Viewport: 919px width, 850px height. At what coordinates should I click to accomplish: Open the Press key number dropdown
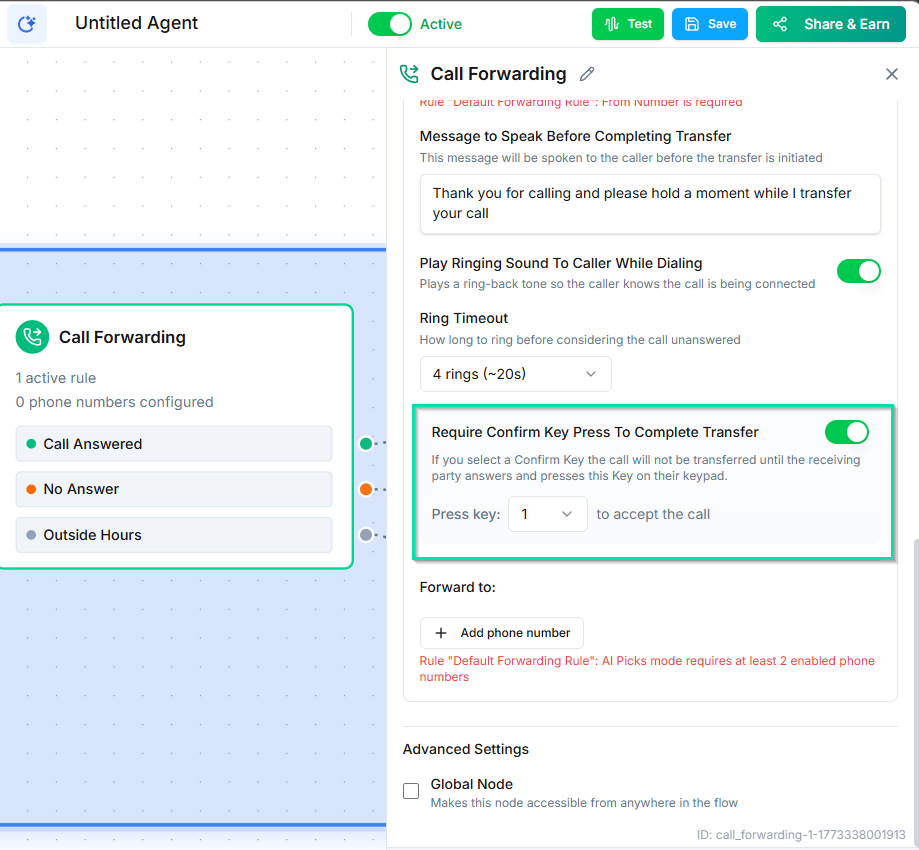pos(547,514)
